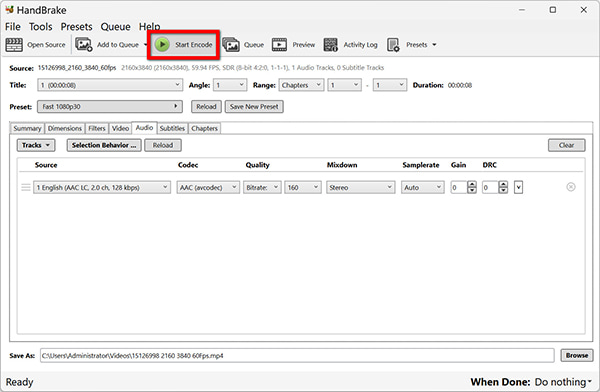This screenshot has height=392, width=600.
Task: Click the Open Source film icon
Action: click(14, 45)
